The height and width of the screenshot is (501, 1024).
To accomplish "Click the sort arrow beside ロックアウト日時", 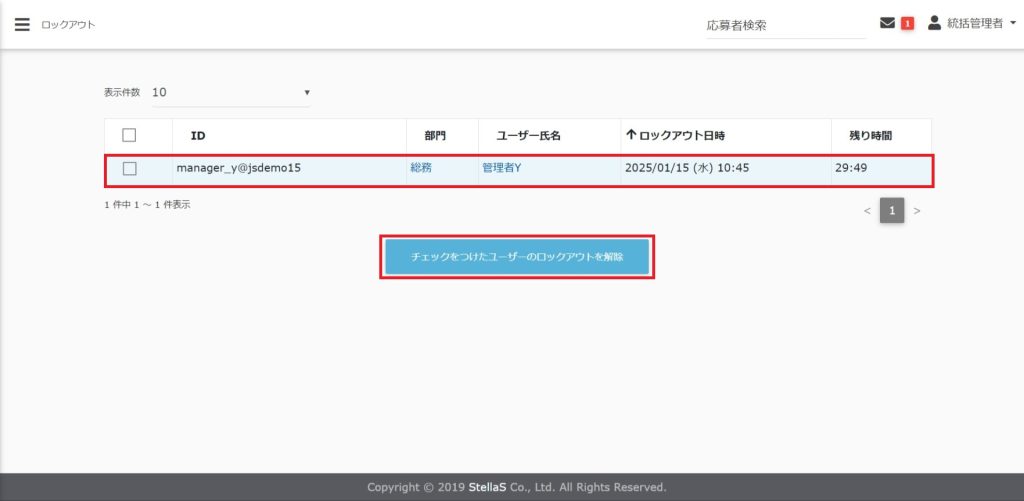I will [631, 136].
